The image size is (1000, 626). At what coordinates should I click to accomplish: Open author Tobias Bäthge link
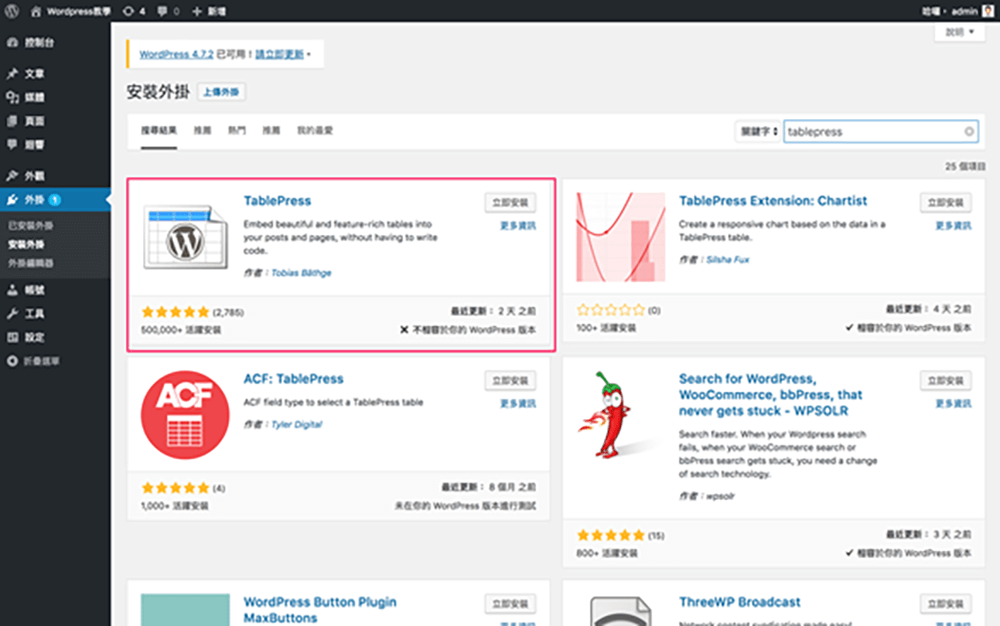click(x=301, y=273)
